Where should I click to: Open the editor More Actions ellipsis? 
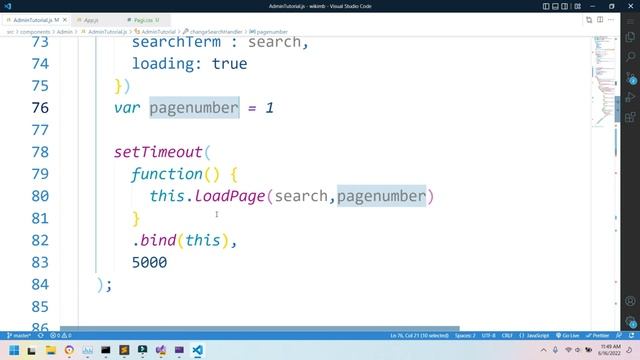coord(611,20)
